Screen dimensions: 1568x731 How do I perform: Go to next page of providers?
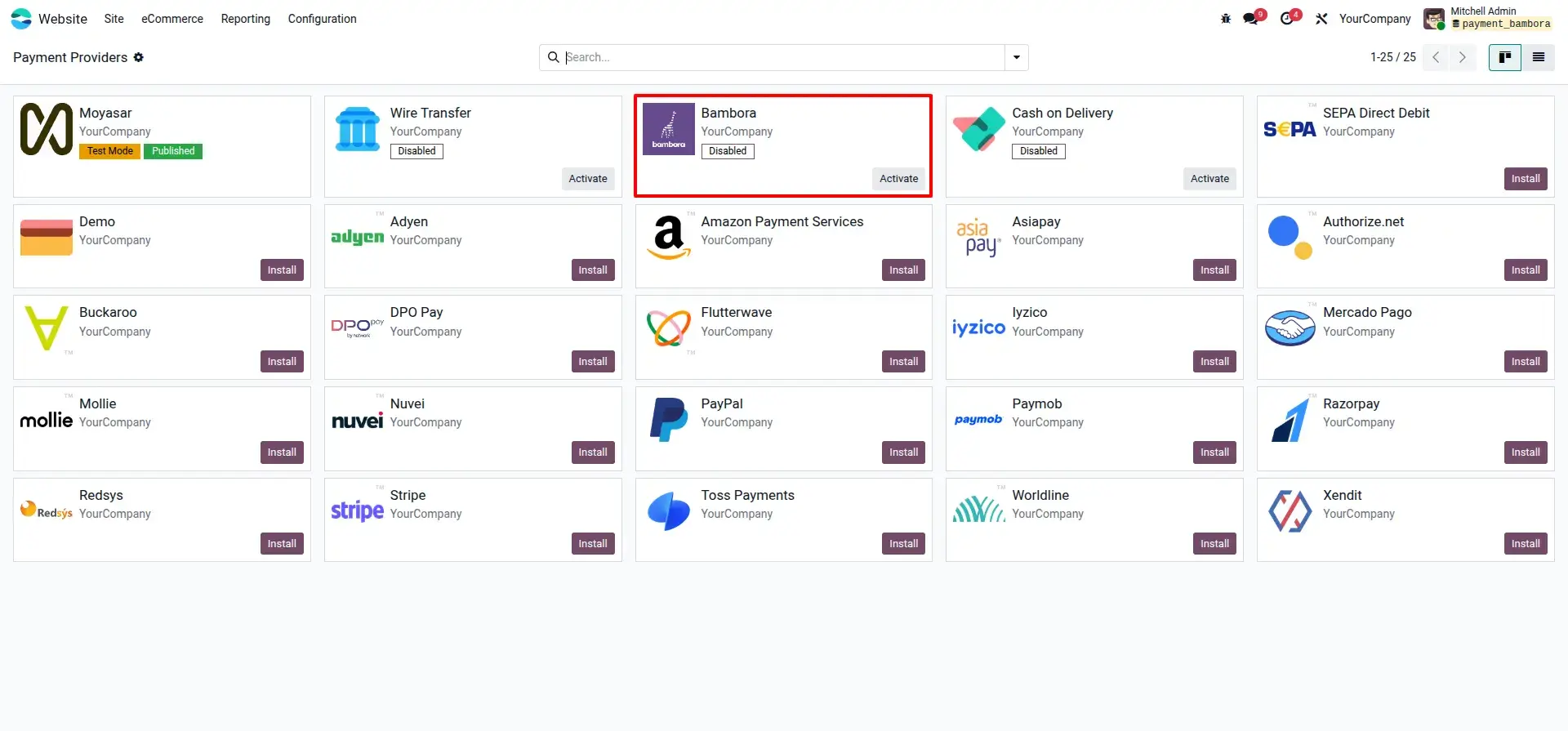(x=1463, y=57)
